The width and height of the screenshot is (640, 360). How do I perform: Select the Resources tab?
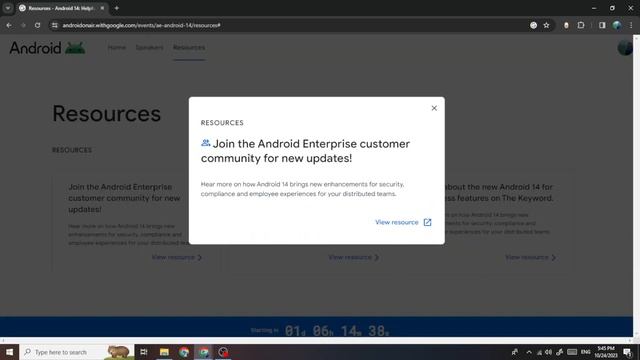[189, 47]
